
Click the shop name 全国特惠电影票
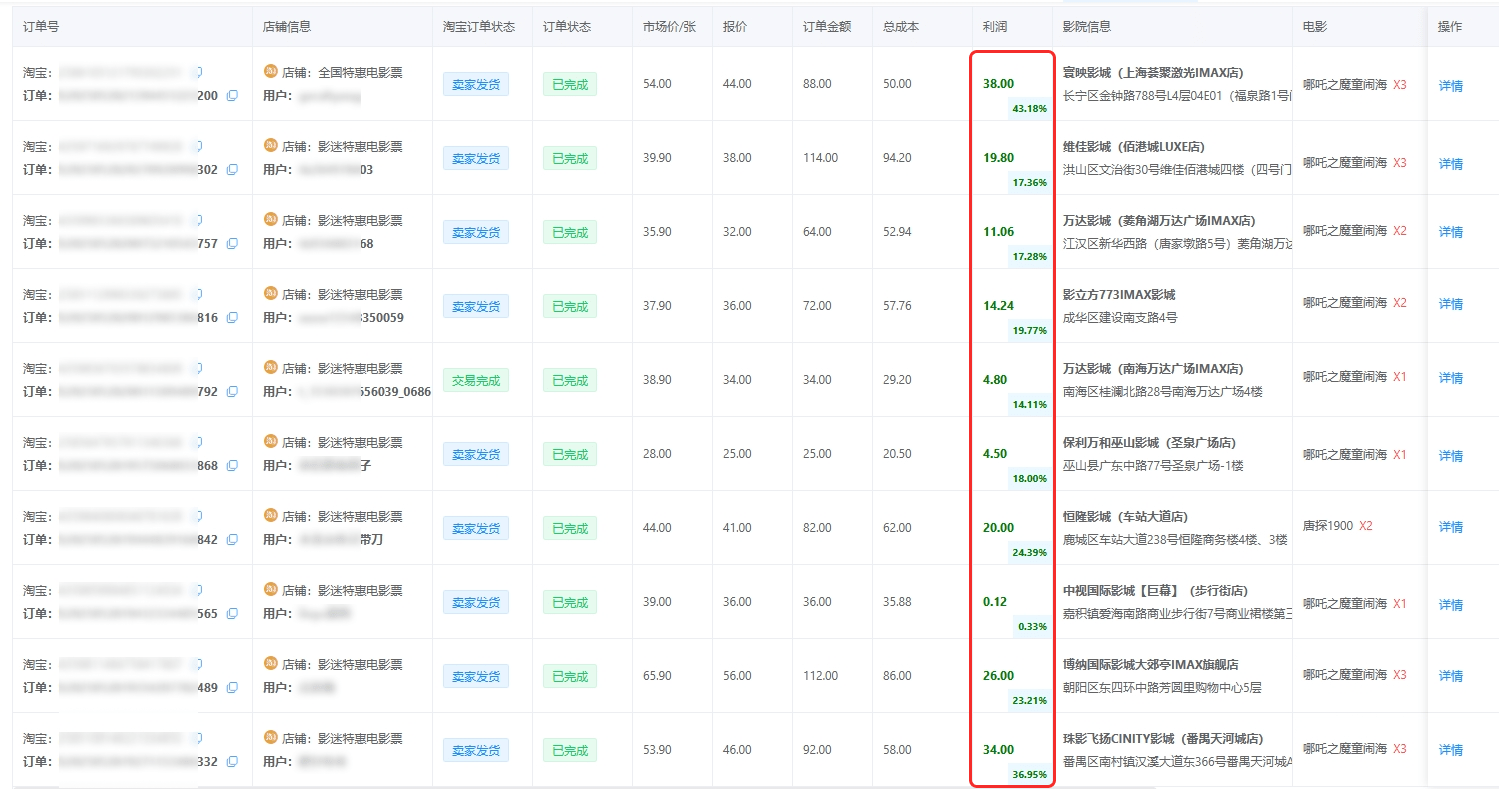click(x=360, y=72)
